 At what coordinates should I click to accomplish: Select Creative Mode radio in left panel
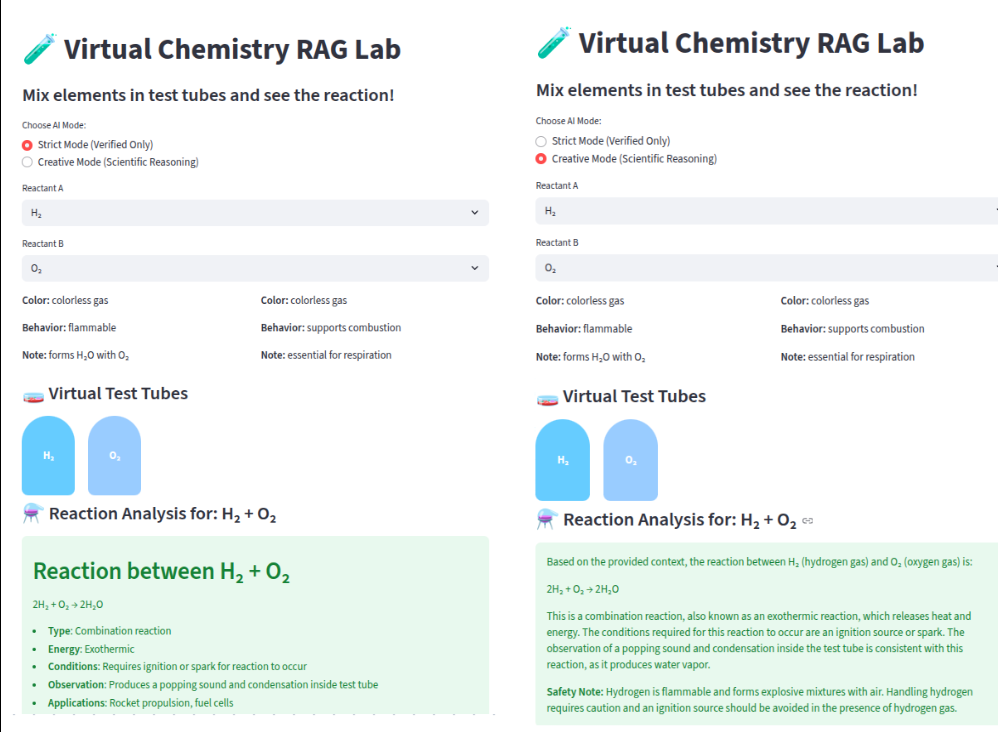coord(28,162)
